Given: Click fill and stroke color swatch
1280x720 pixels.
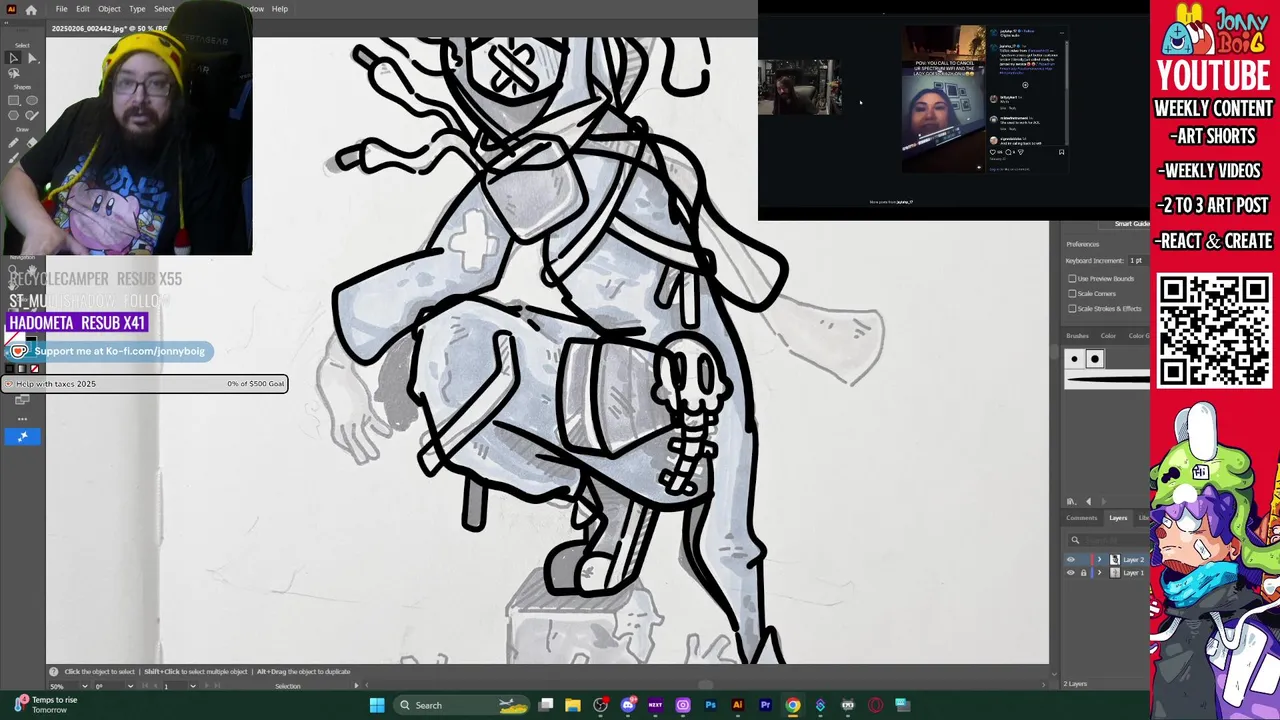Looking at the screenshot, I should pos(20,341).
